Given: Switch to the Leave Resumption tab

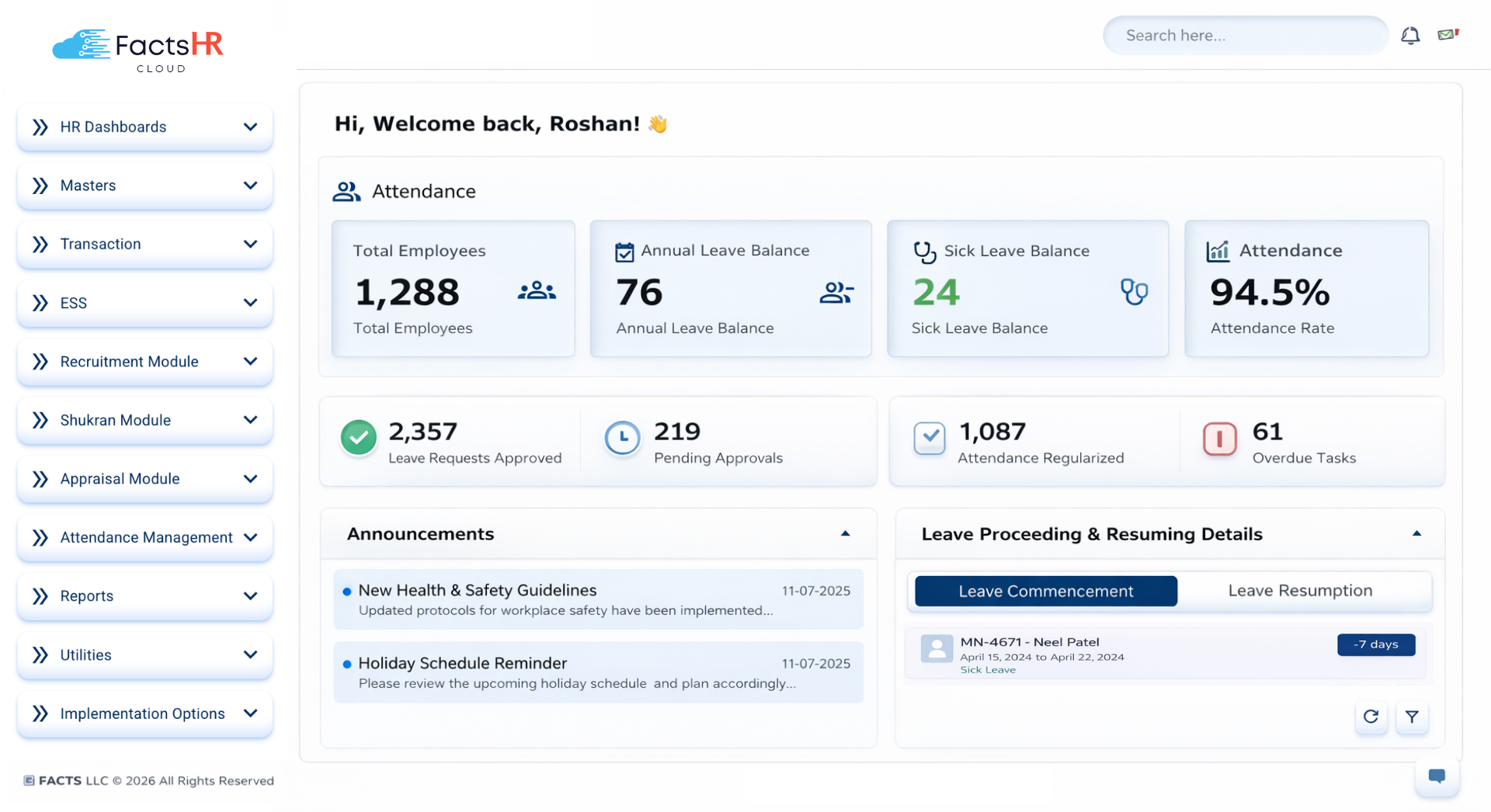Looking at the screenshot, I should click(x=1301, y=590).
